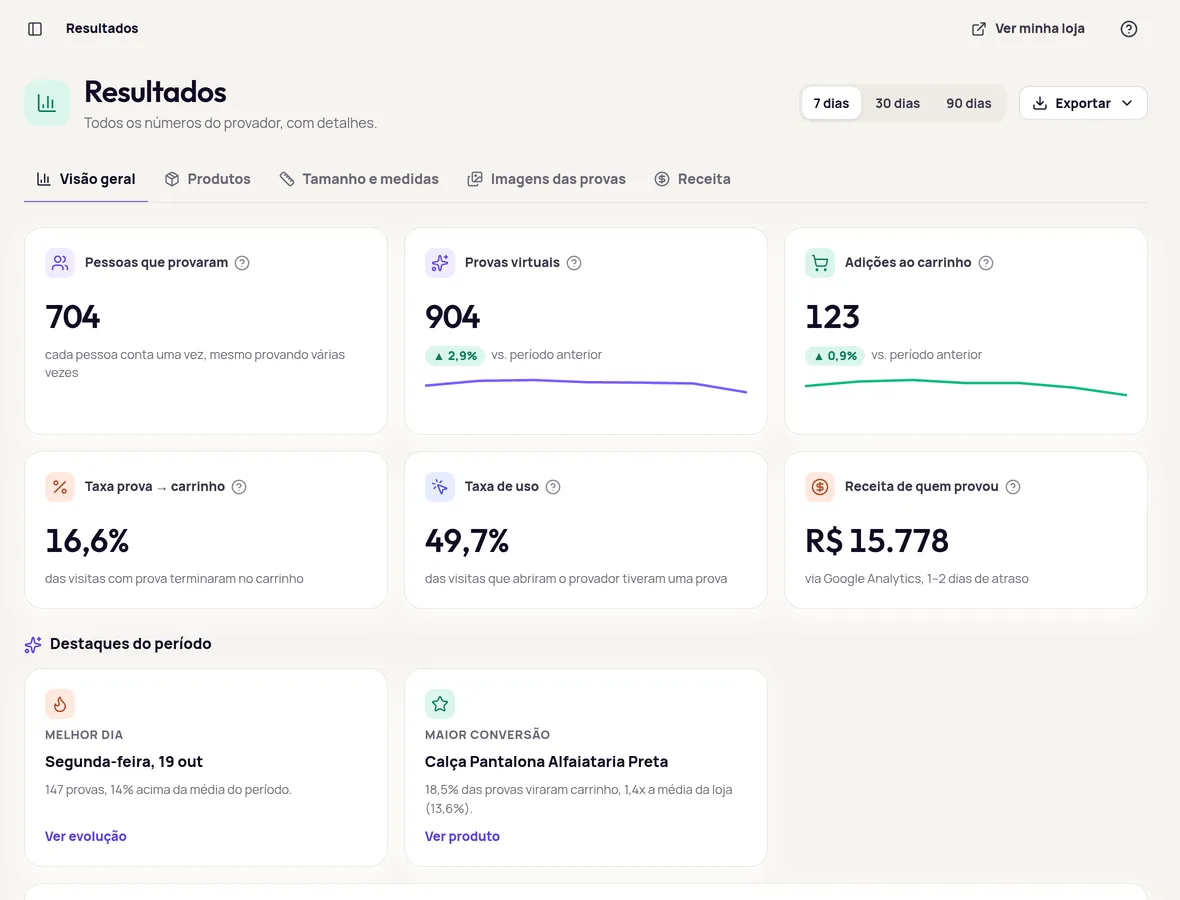The height and width of the screenshot is (900, 1180).
Task: Open the Ver produto link
Action: [x=462, y=836]
